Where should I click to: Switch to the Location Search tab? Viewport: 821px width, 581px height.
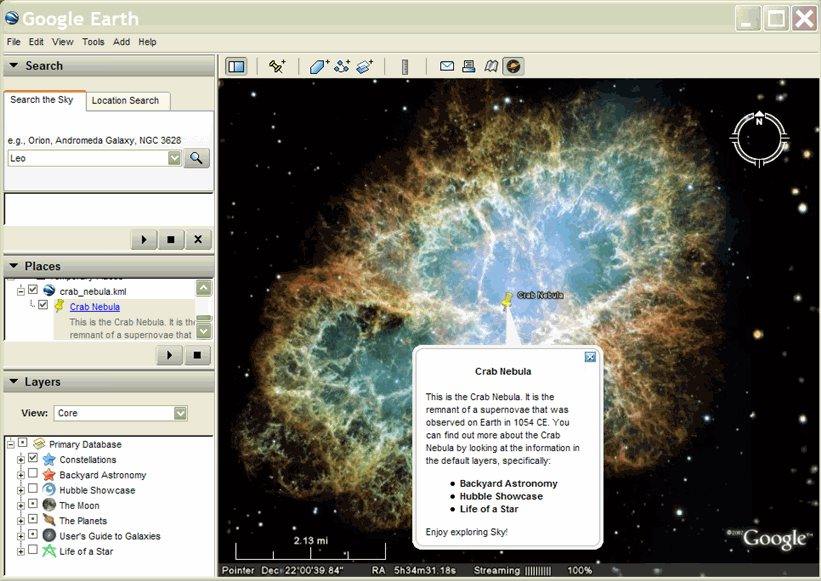(127, 101)
